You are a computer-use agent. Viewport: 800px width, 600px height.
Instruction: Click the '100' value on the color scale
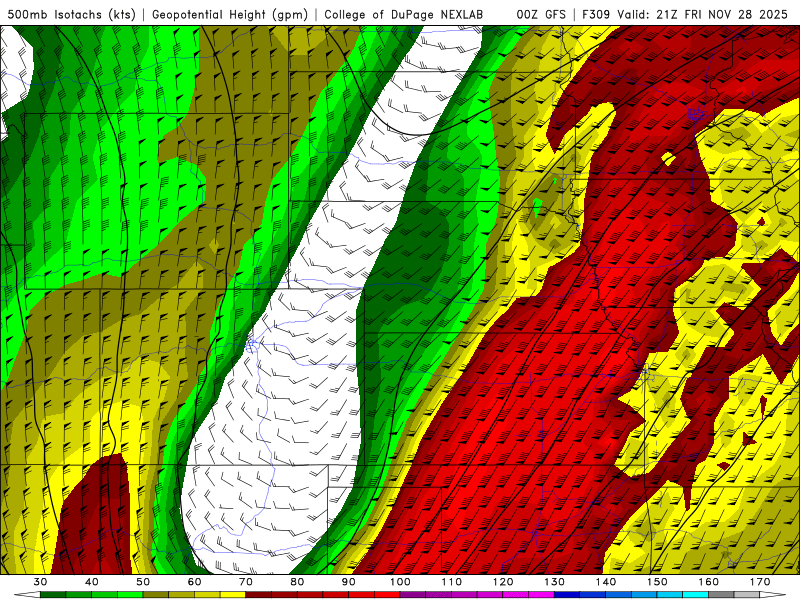pos(401,582)
